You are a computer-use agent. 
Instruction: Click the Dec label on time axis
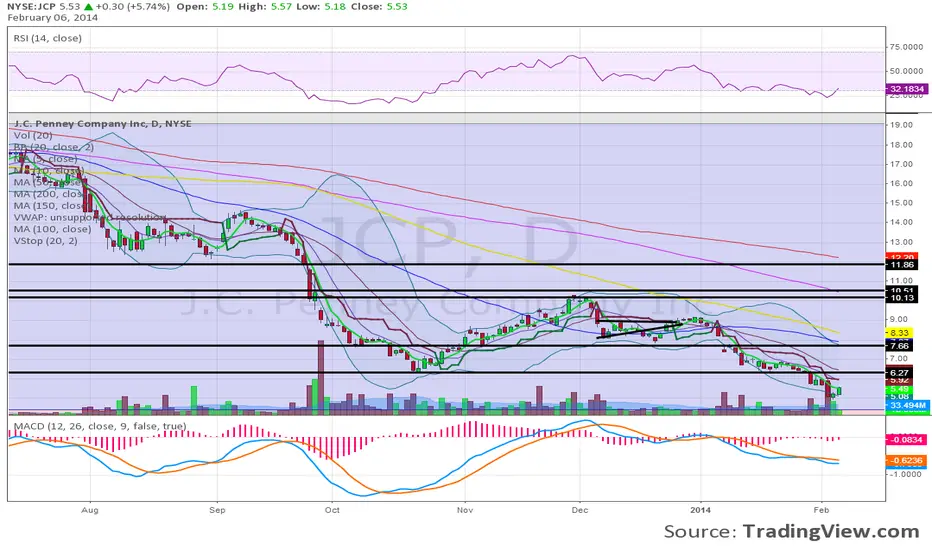pos(580,508)
